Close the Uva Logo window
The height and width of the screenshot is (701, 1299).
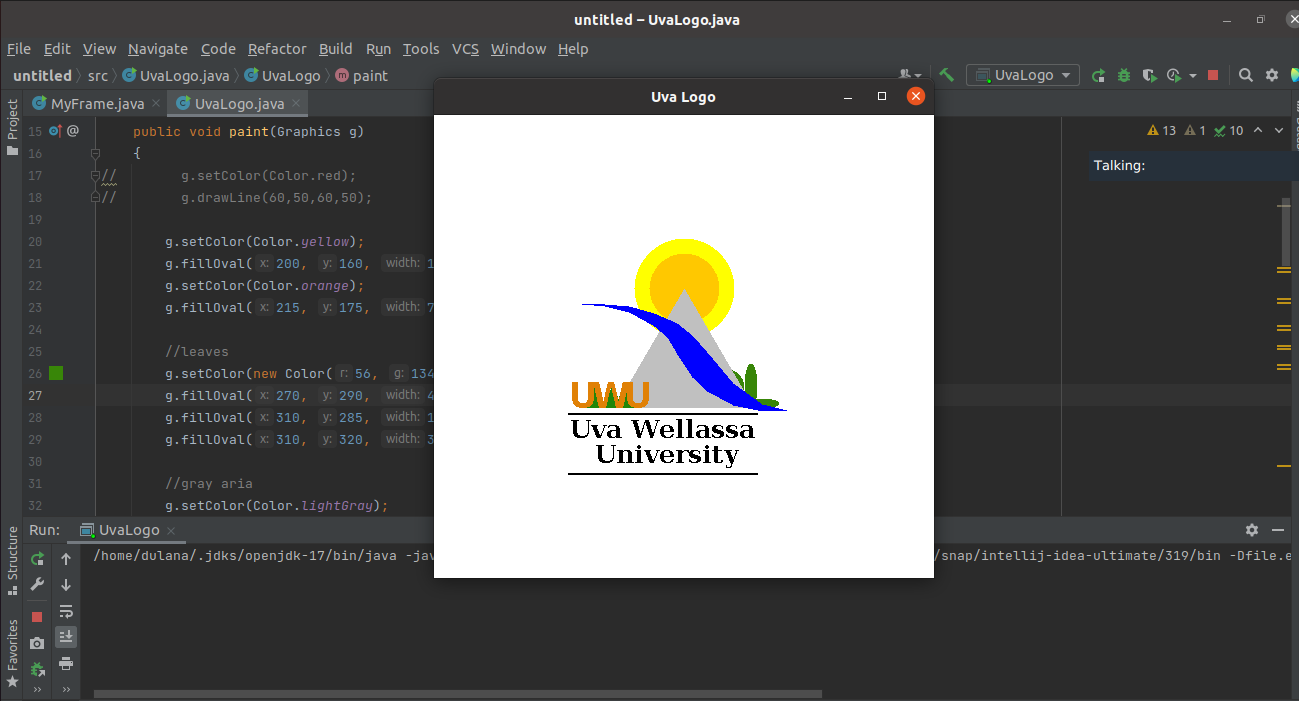916,97
